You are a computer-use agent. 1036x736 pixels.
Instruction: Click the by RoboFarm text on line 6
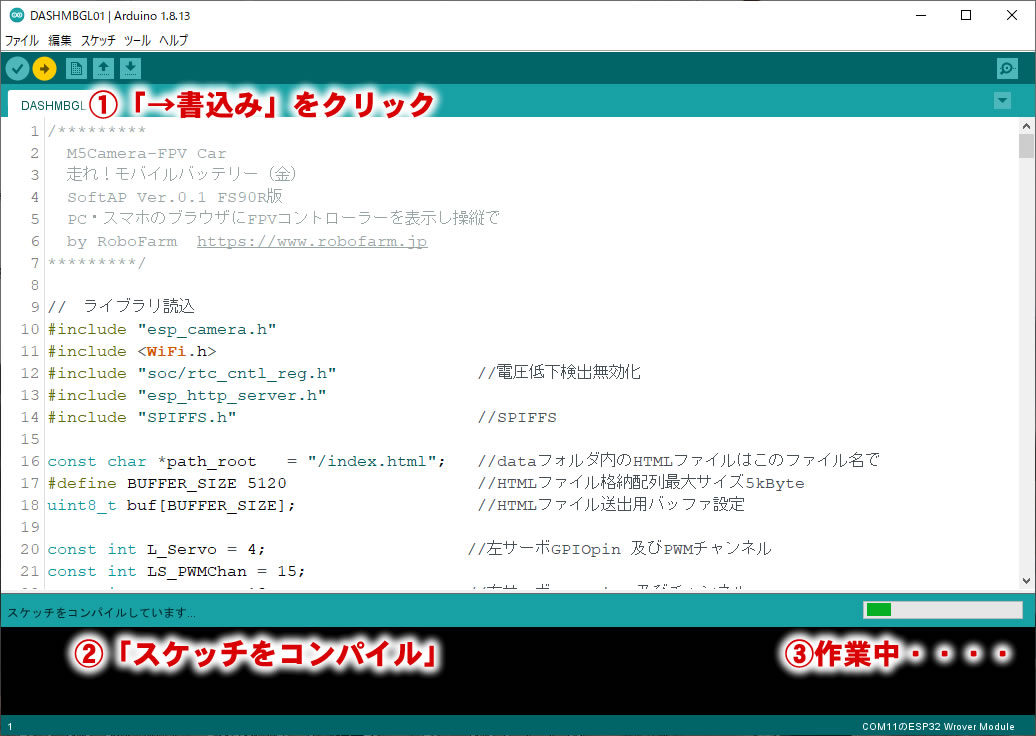(x=122, y=241)
